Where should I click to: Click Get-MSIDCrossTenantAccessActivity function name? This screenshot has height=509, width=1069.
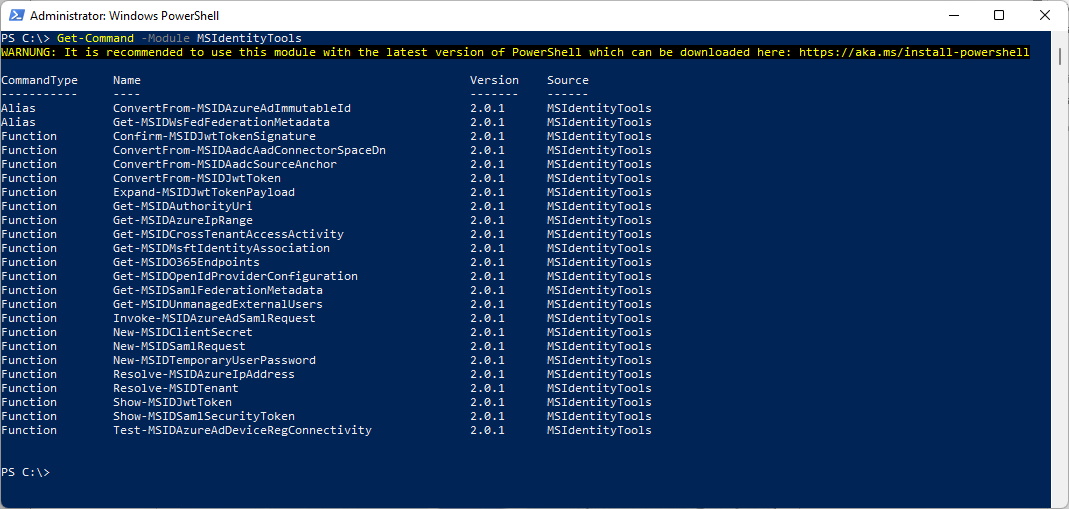tap(228, 234)
